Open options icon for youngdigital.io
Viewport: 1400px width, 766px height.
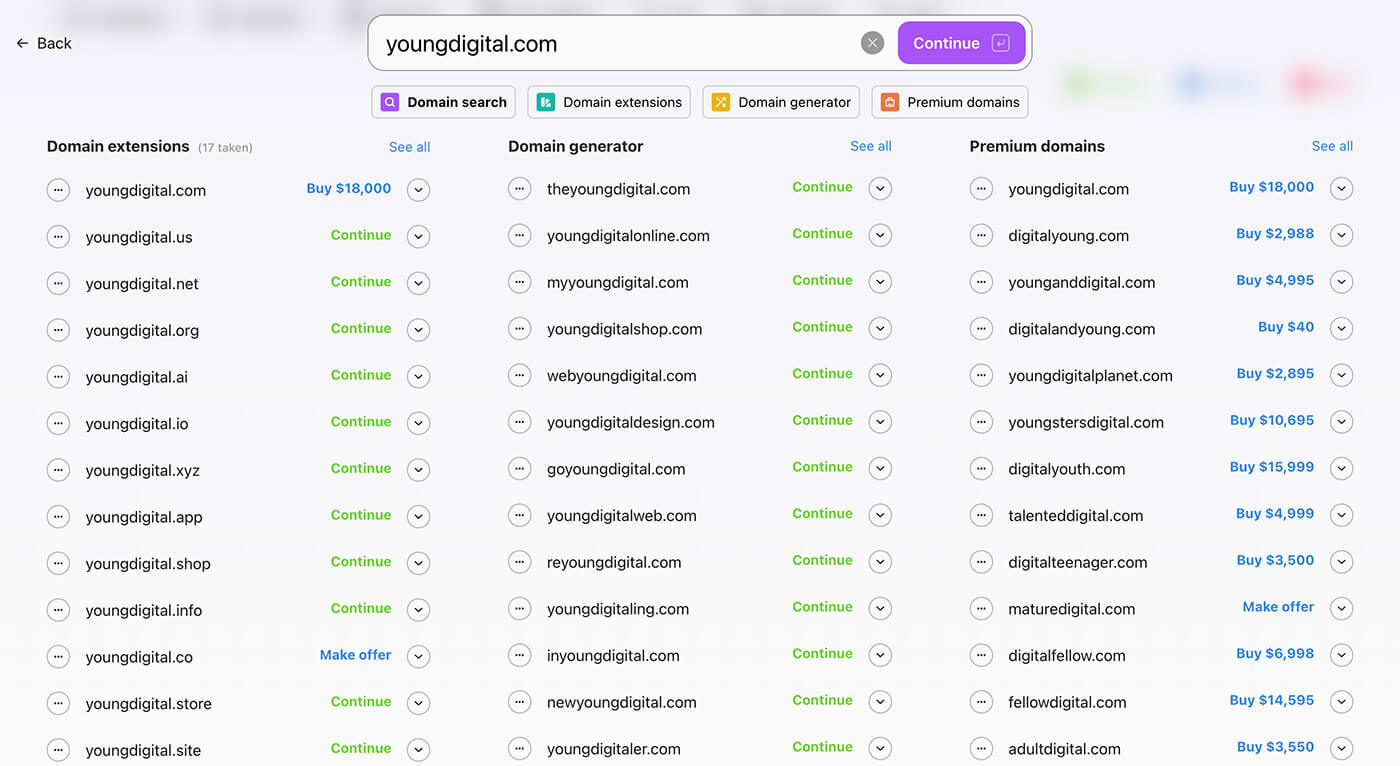click(x=58, y=423)
